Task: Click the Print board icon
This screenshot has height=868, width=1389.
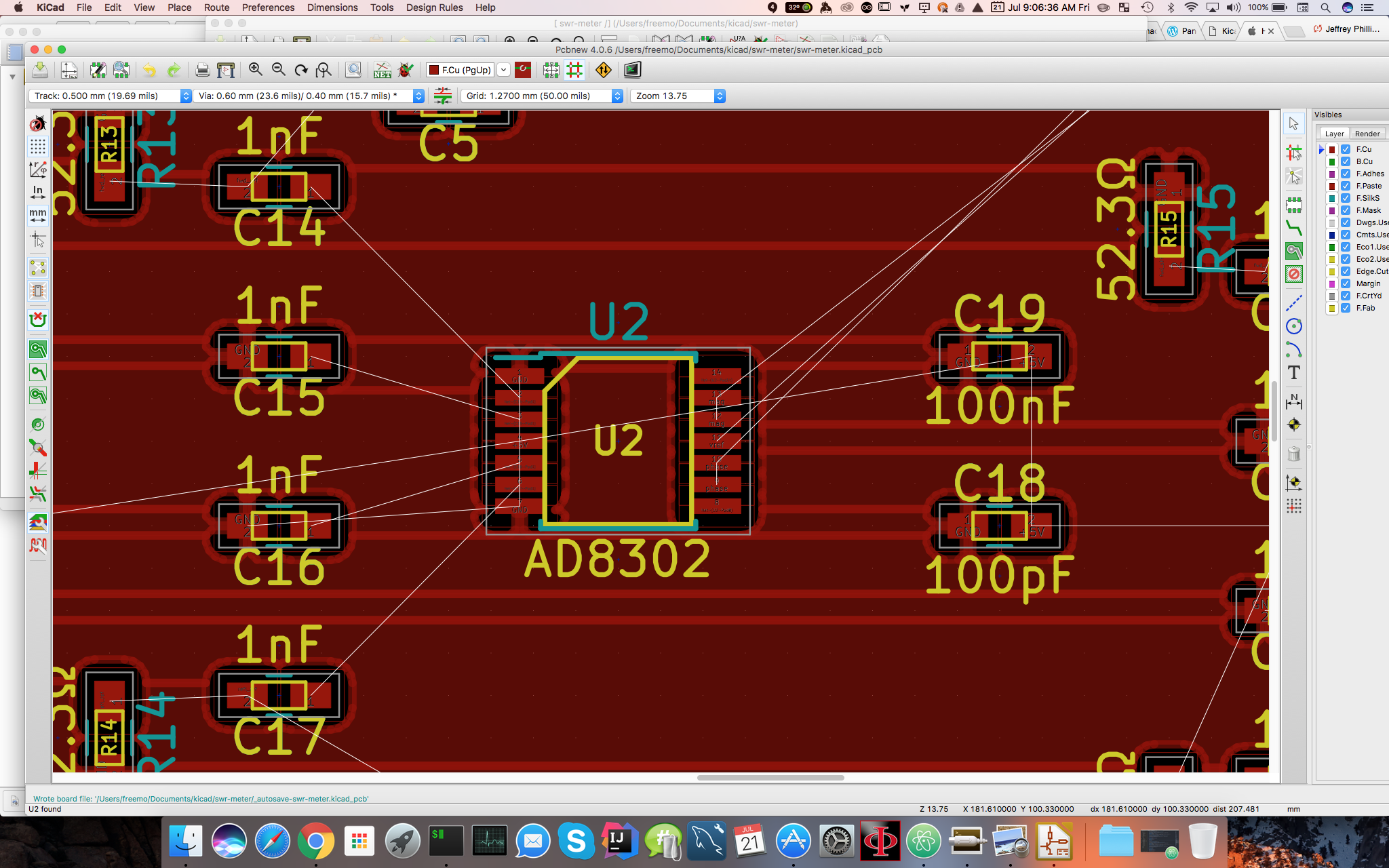Action: (202, 70)
